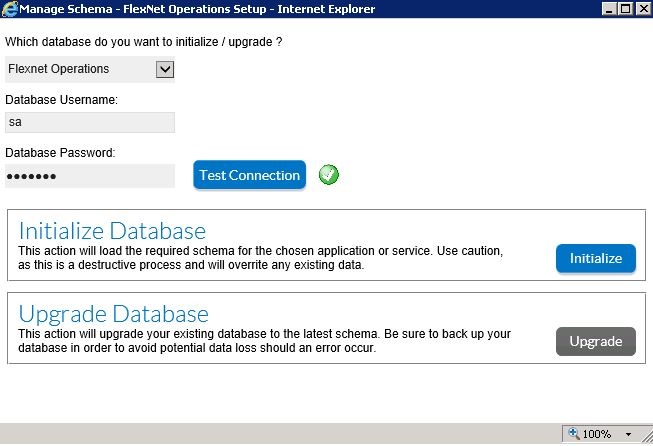Click the 'Database Password:' label
653x446 pixels.
[x=60, y=153]
